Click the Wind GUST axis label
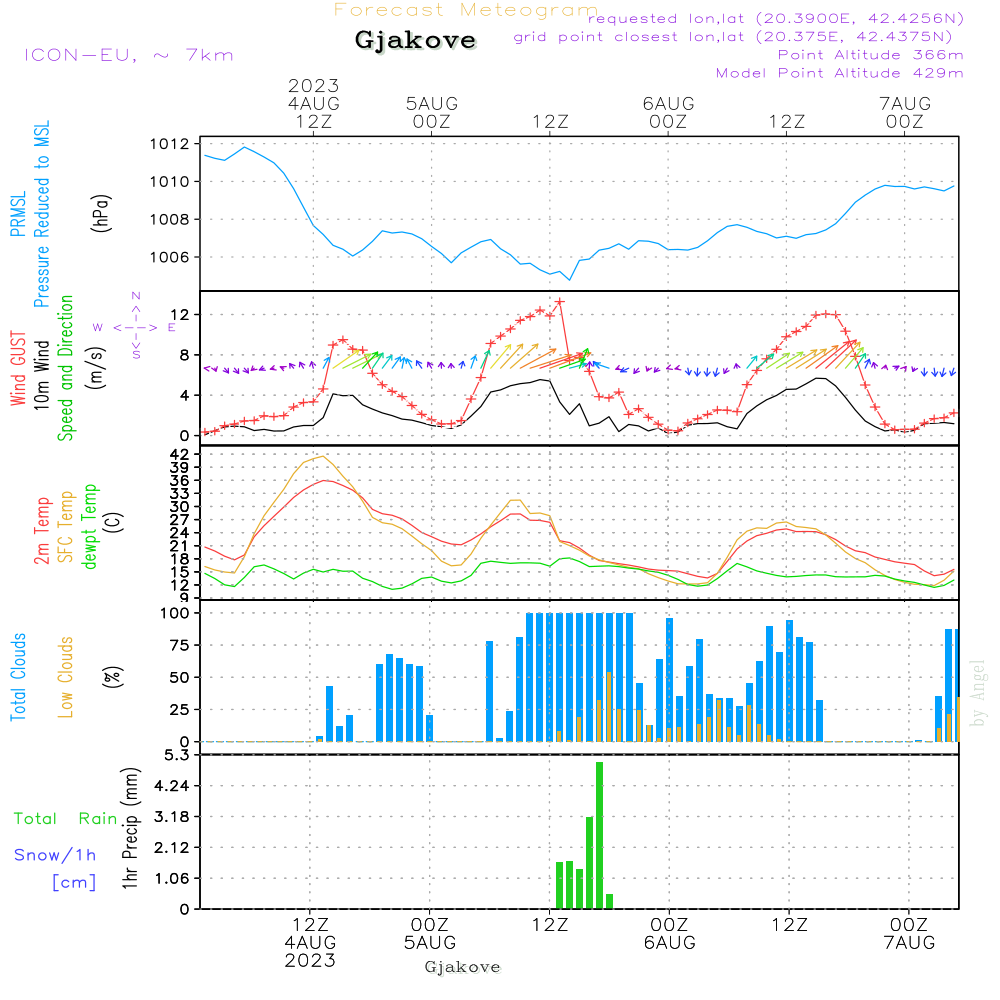 click(x=19, y=371)
